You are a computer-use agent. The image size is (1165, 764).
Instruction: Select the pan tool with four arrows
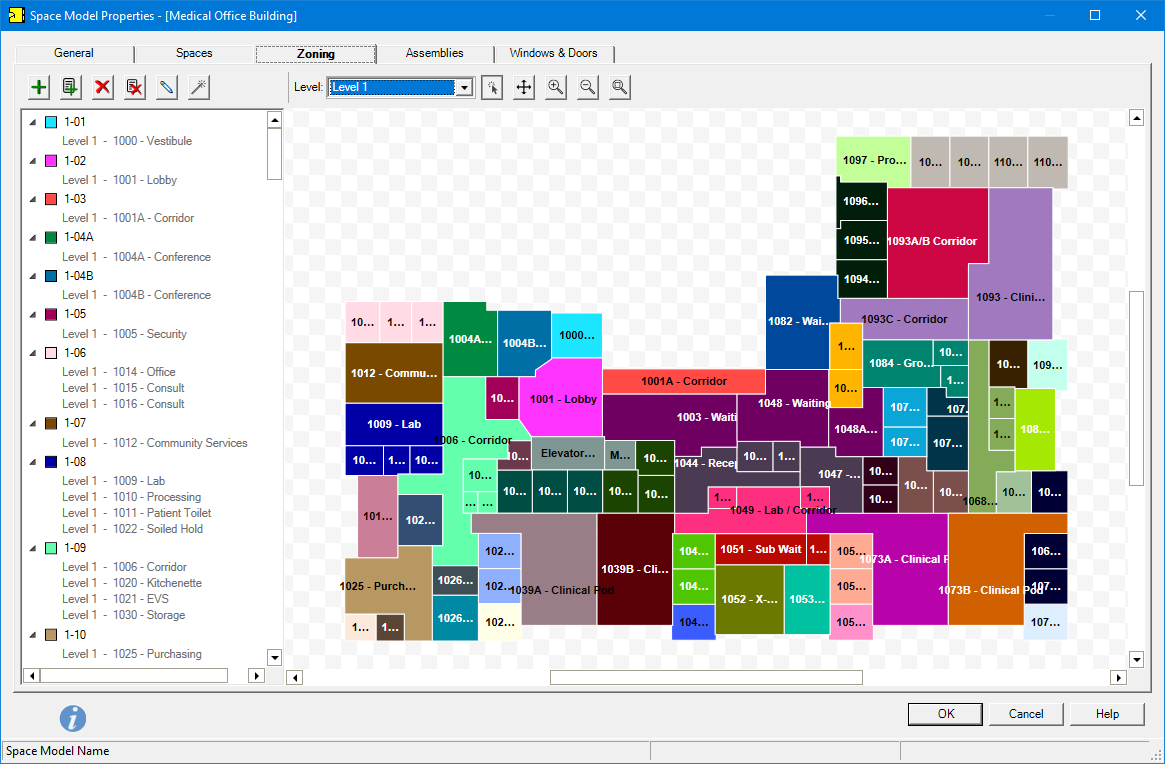(x=524, y=87)
